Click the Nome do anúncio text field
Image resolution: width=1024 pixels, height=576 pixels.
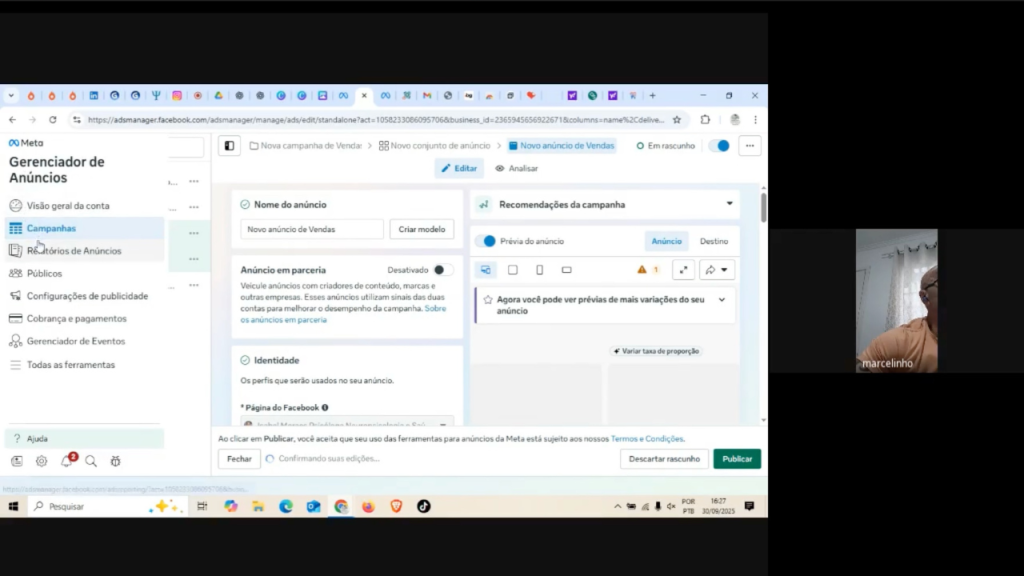pyautogui.click(x=312, y=229)
